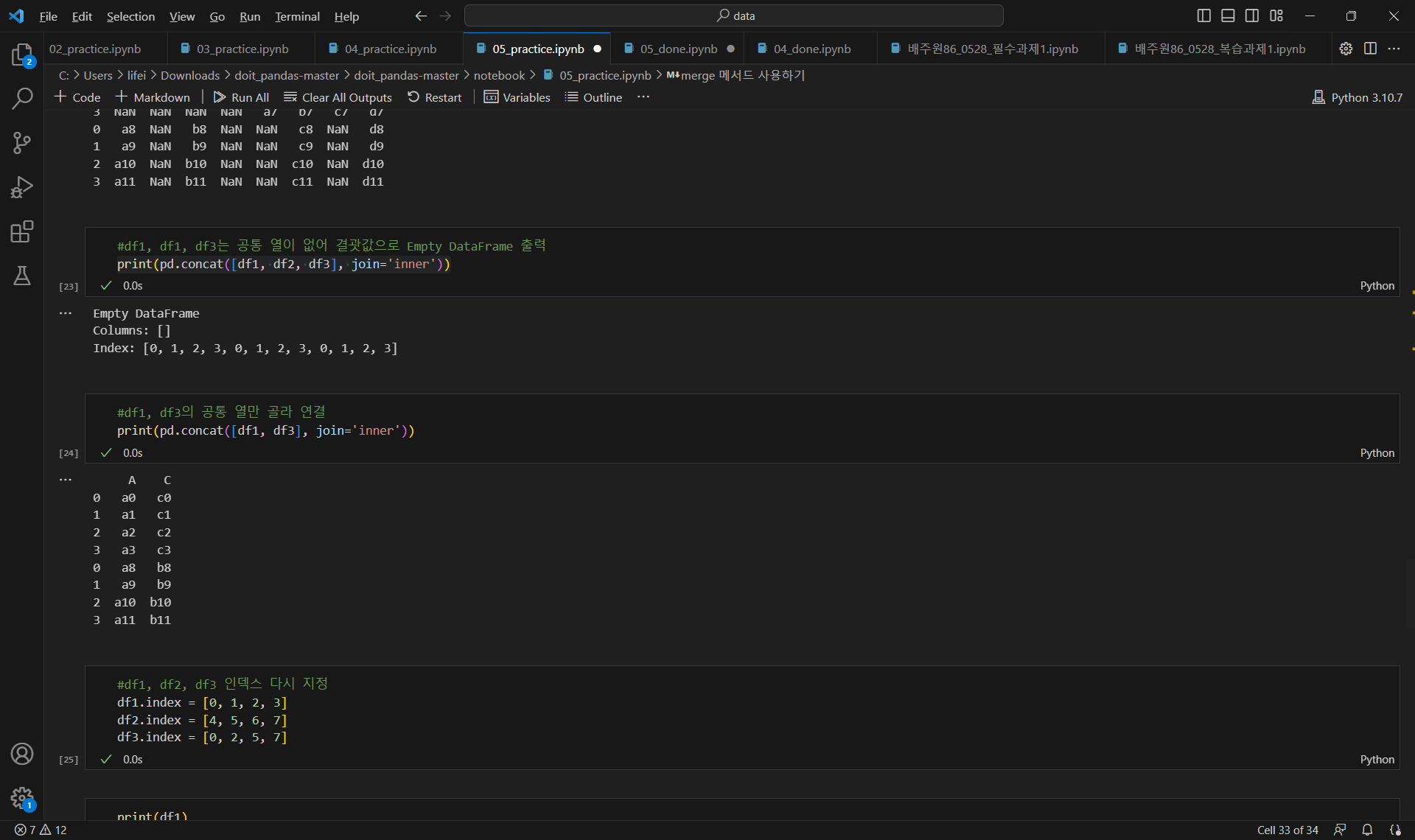Open the Search view icon

(22, 98)
